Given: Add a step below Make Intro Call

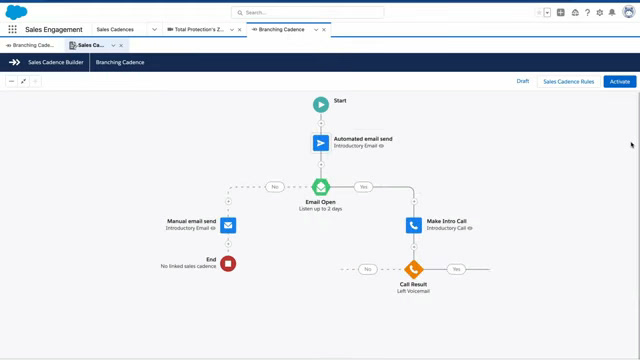Looking at the screenshot, I should tap(414, 247).
